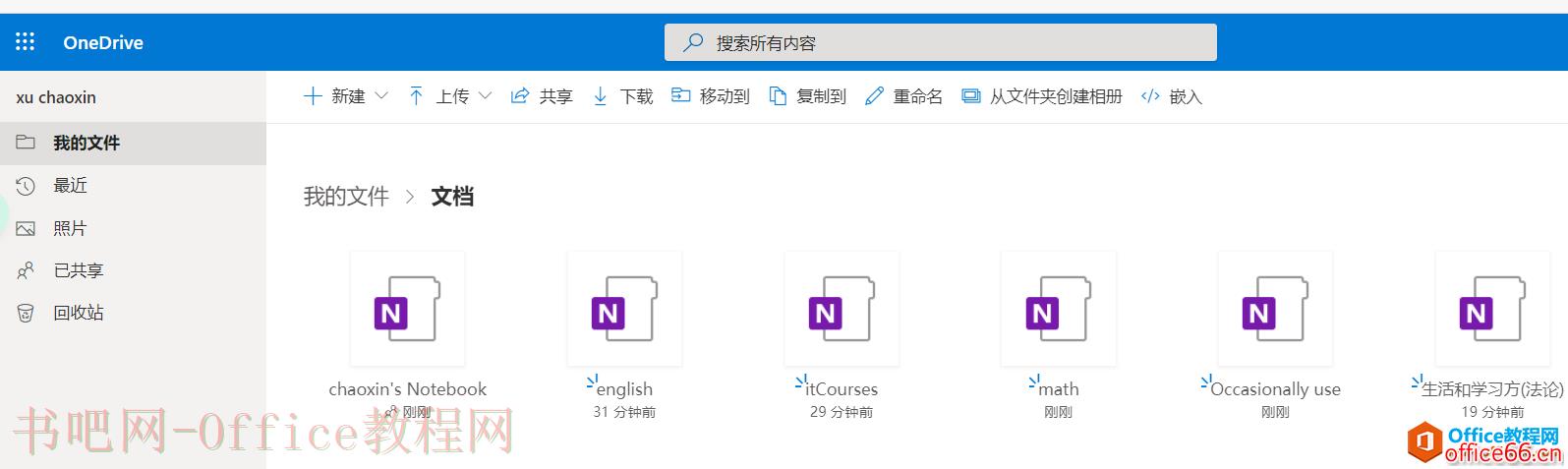Click the 嵌入 button label
The width and height of the screenshot is (1568, 469).
[1186, 96]
